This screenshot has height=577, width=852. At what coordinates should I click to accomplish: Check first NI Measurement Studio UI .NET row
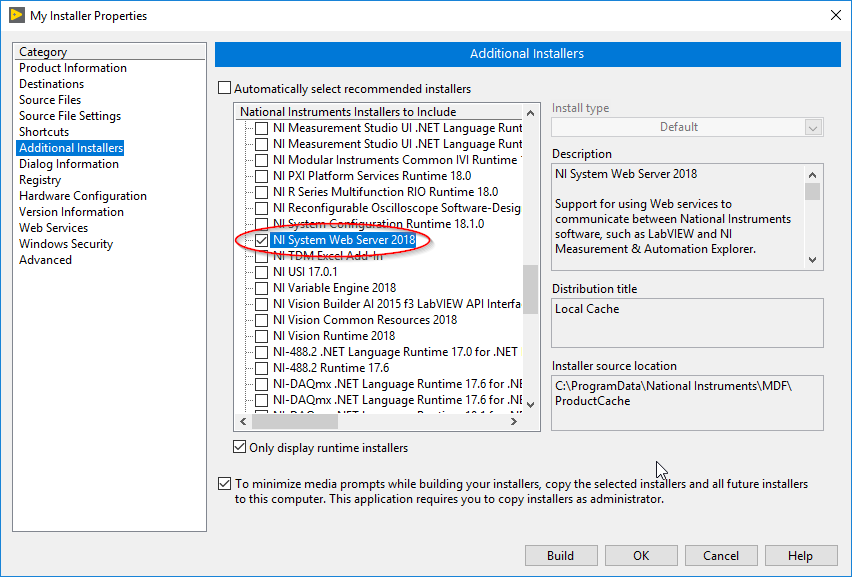261,129
